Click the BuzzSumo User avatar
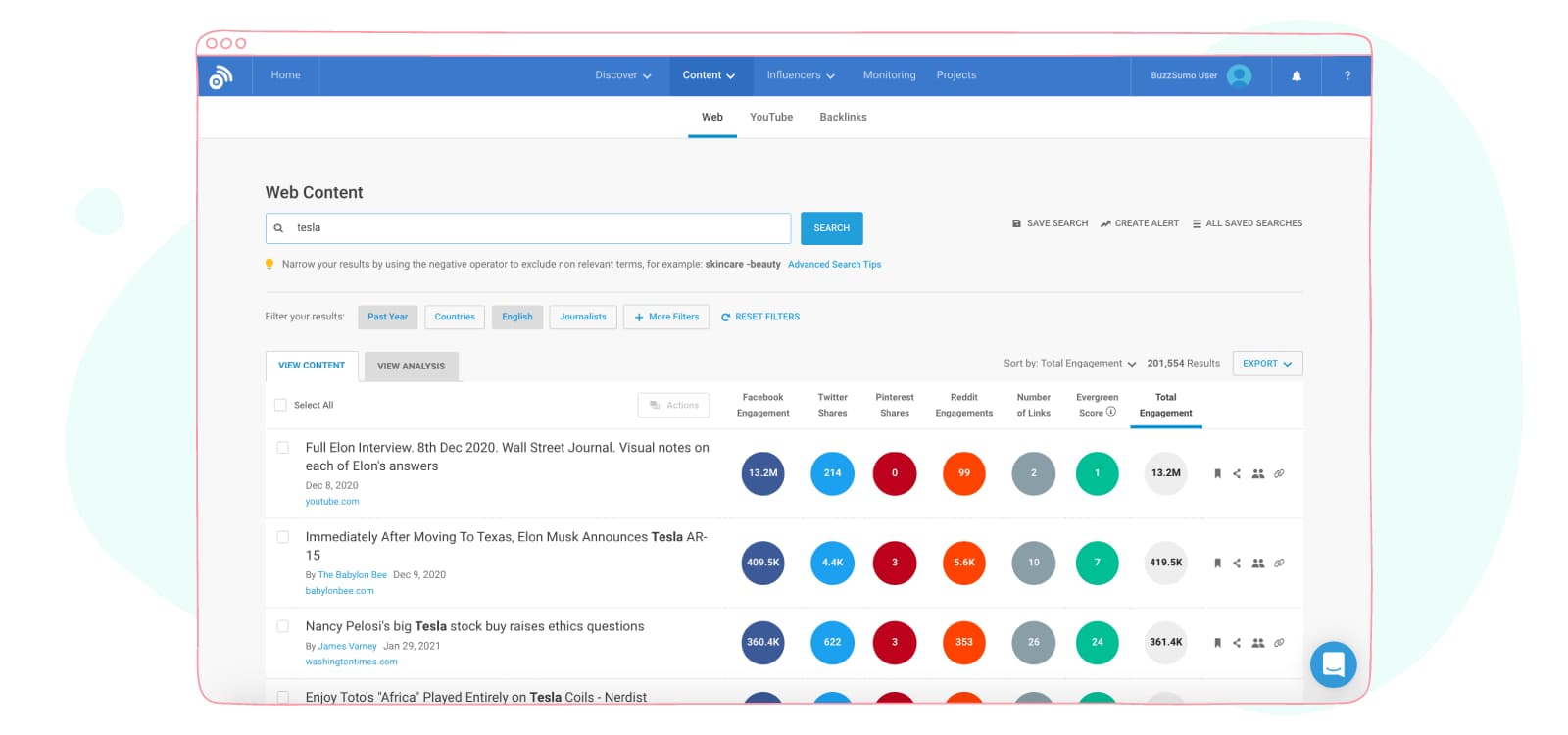 coord(1239,75)
